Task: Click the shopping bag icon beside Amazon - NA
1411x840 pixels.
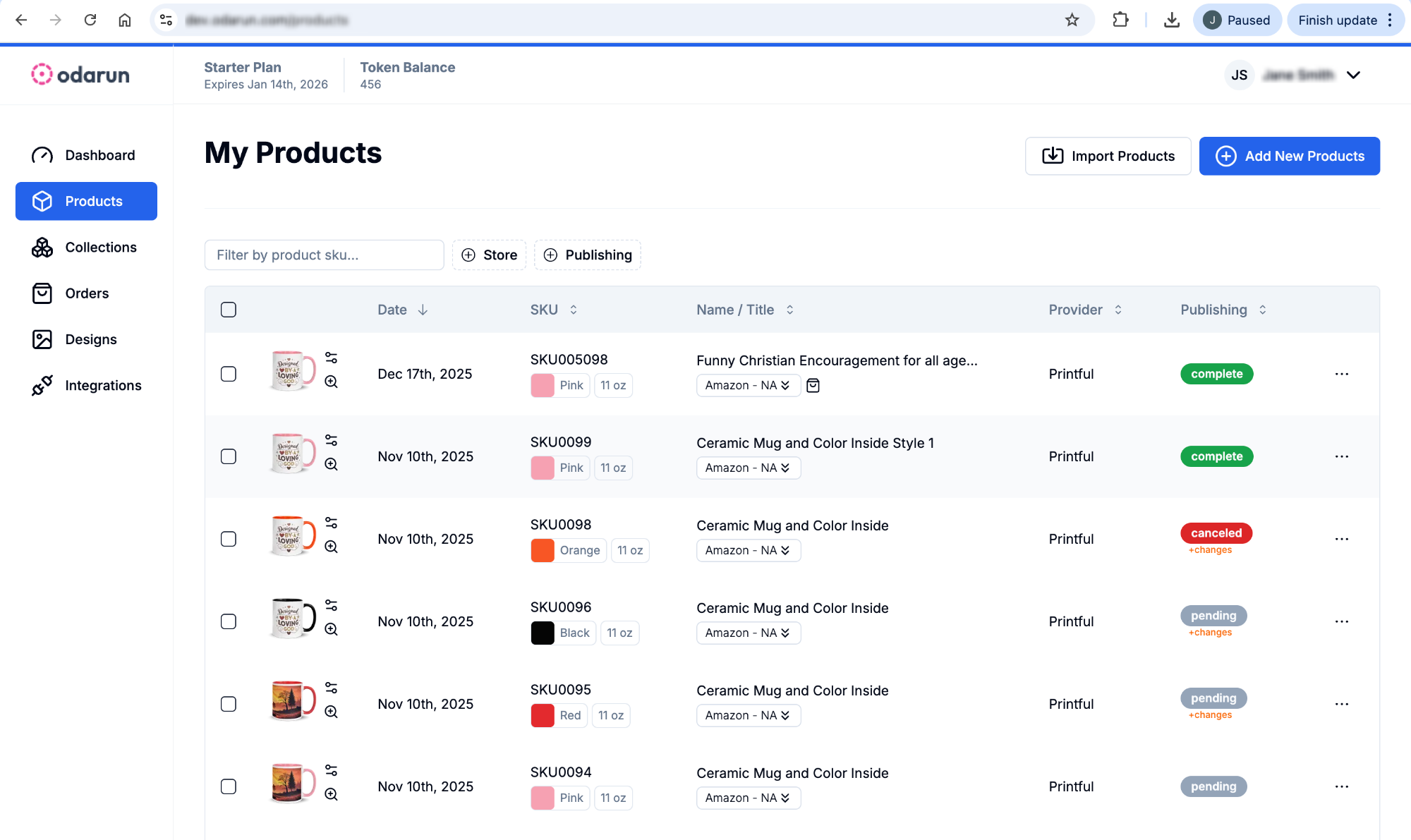Action: pyautogui.click(x=813, y=385)
